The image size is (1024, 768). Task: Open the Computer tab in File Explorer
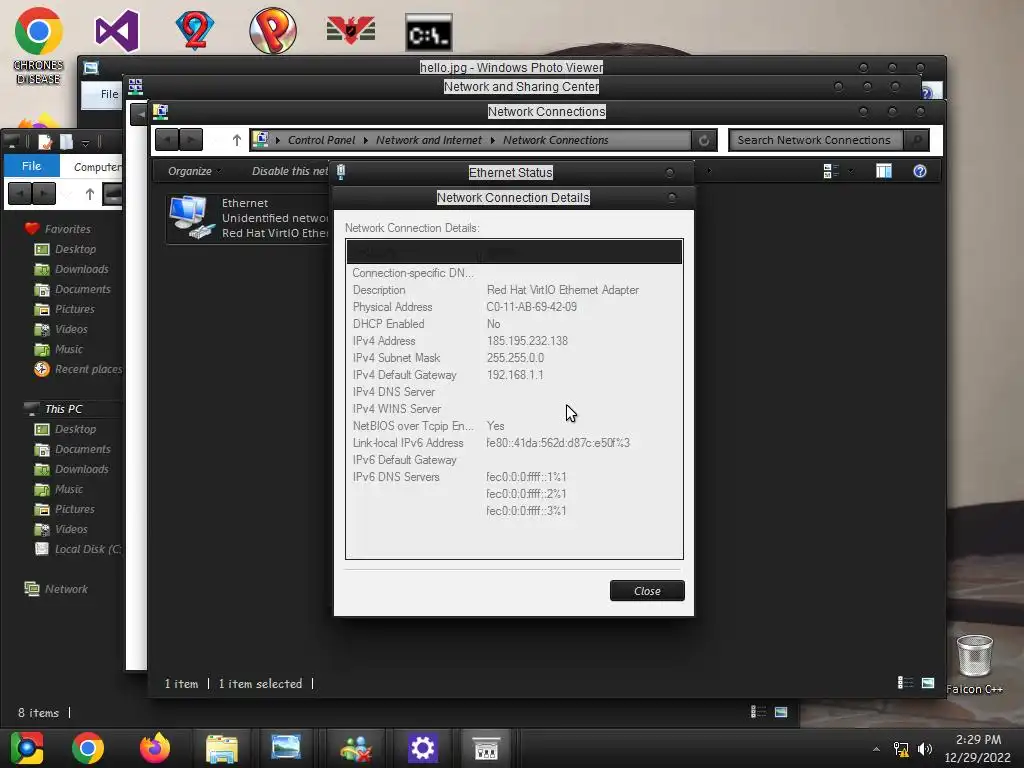[x=97, y=167]
